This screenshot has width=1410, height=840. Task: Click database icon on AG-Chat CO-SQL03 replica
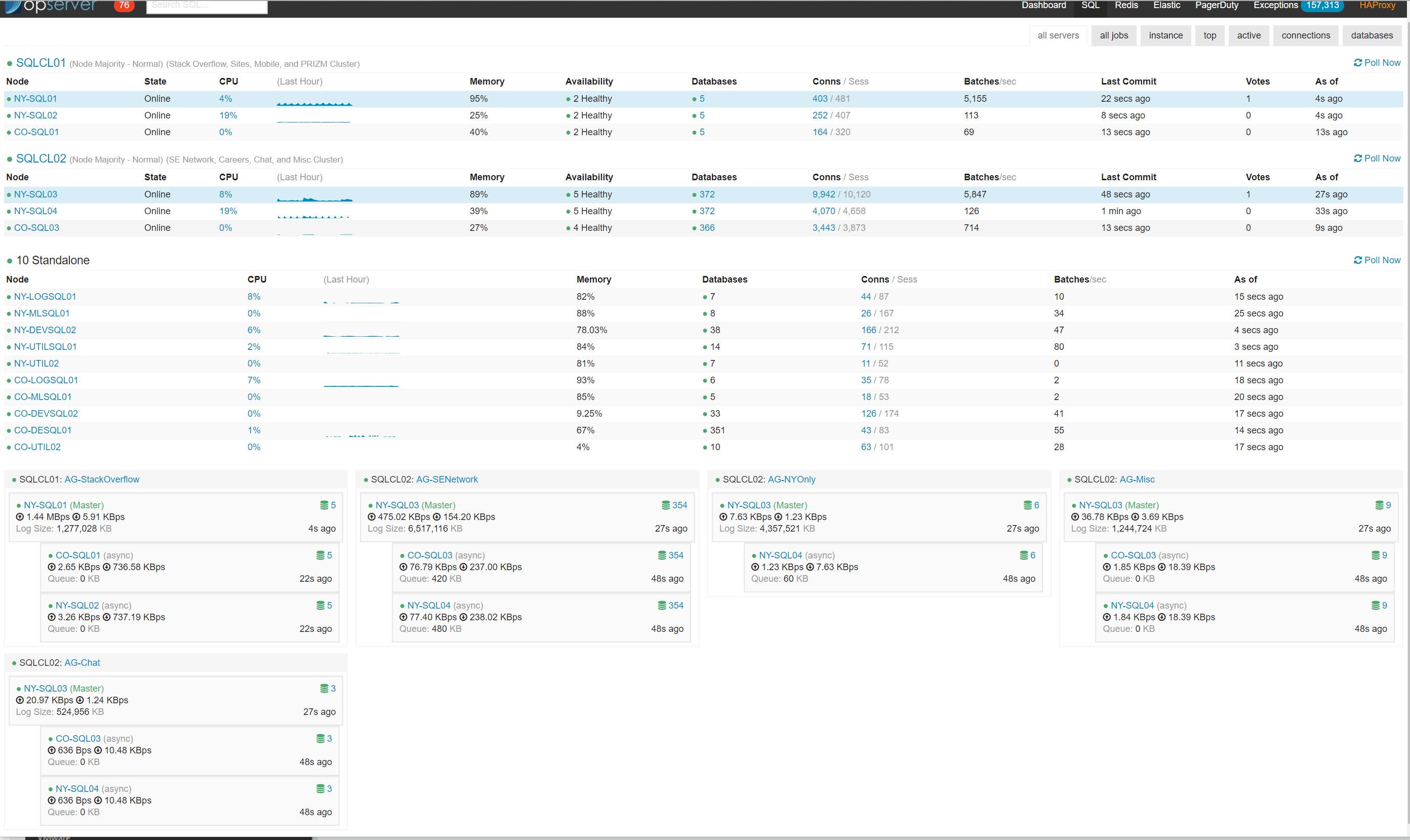[x=320, y=739]
